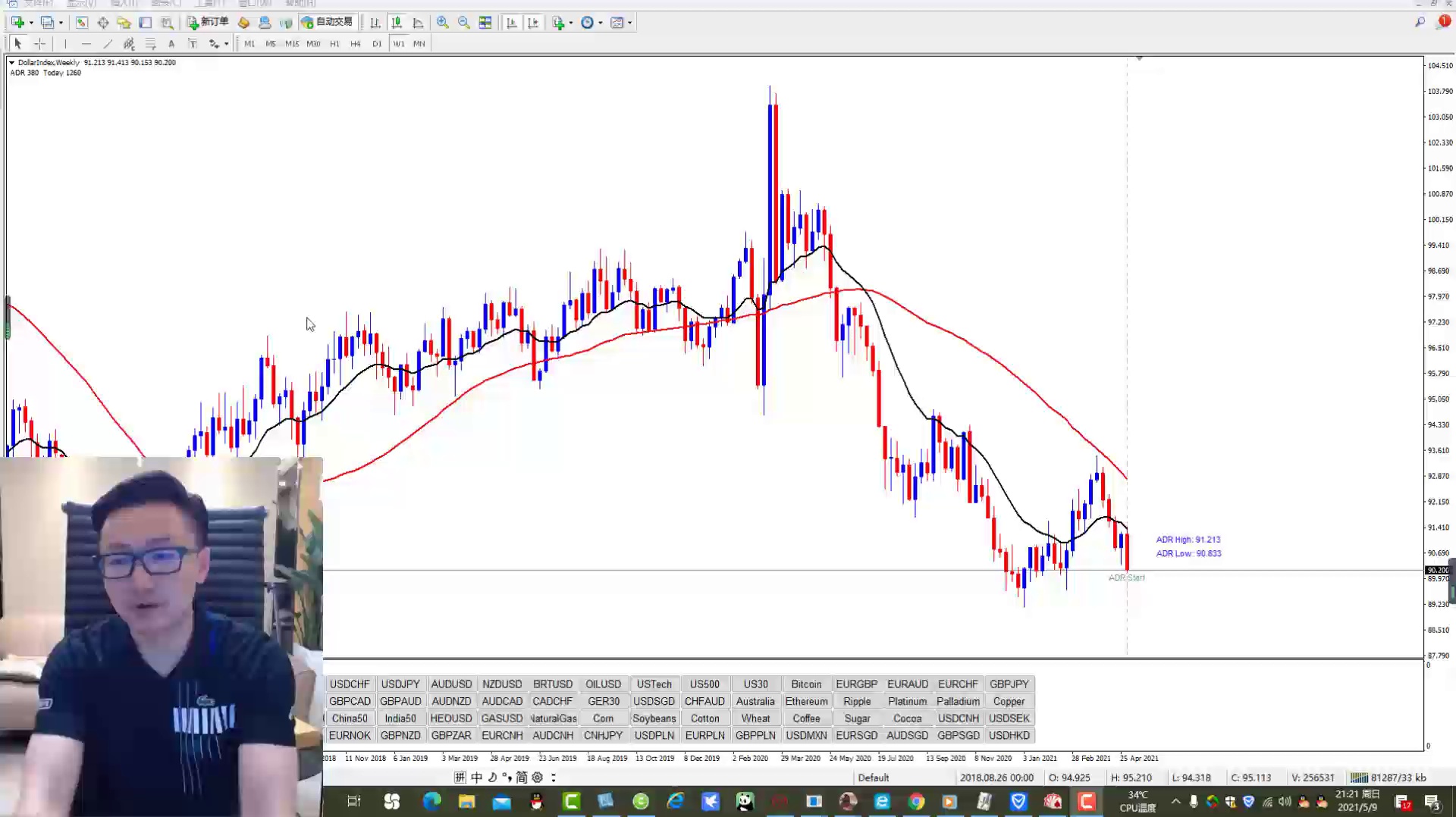The image size is (1456, 817).
Task: Click the Zoom In magnifier icon
Action: click(443, 23)
